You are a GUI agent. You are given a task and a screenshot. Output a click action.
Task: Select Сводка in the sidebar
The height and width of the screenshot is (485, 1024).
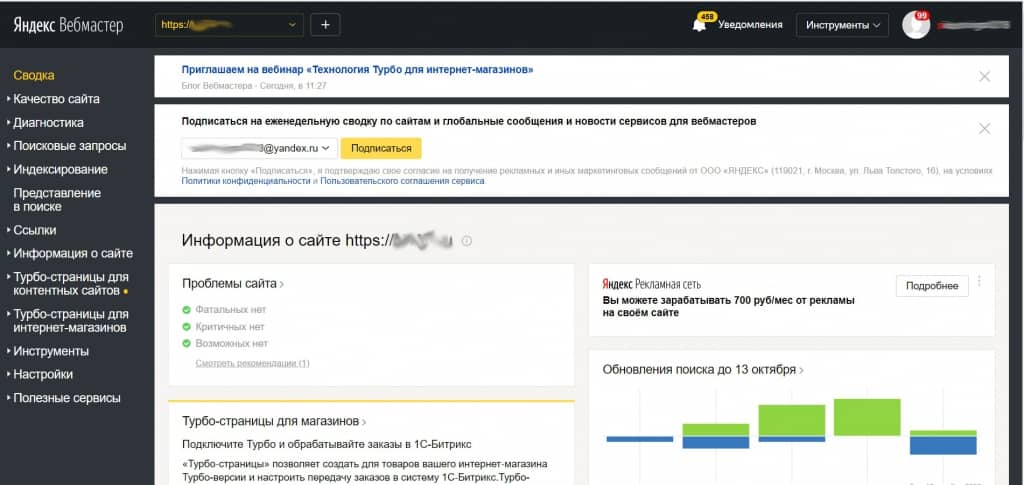pos(34,75)
